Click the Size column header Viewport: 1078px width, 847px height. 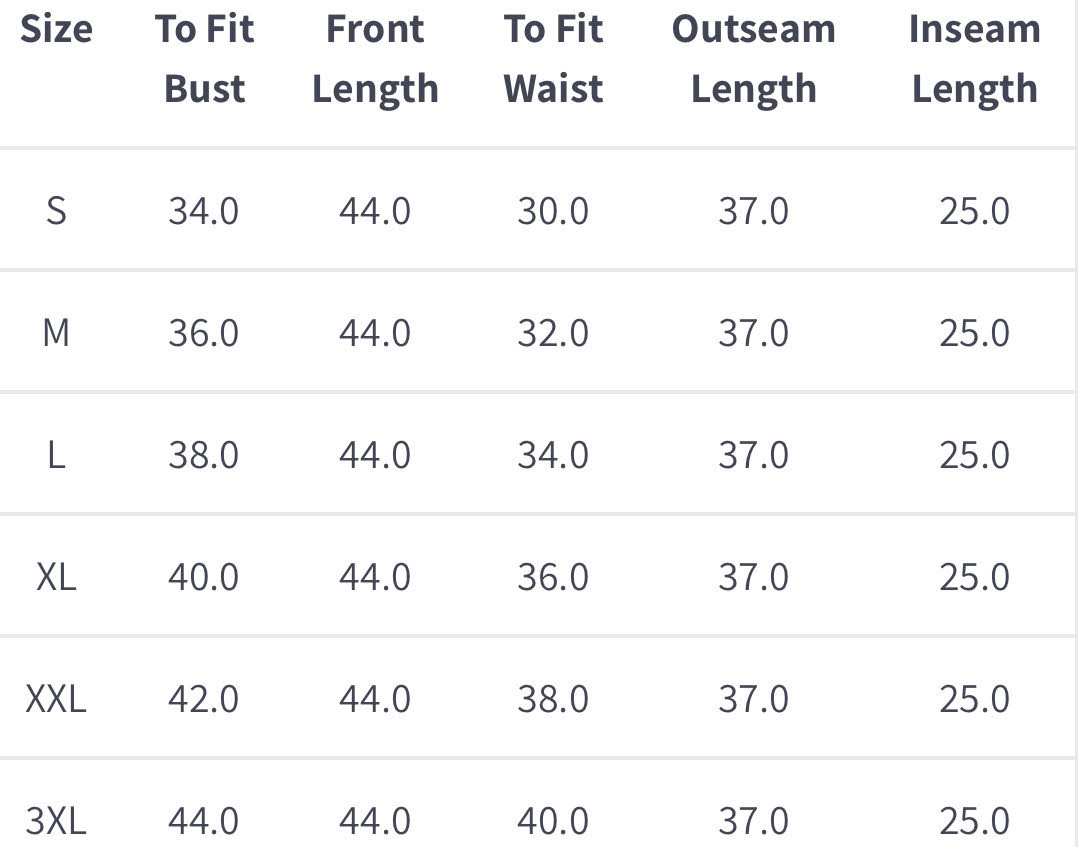(56, 30)
